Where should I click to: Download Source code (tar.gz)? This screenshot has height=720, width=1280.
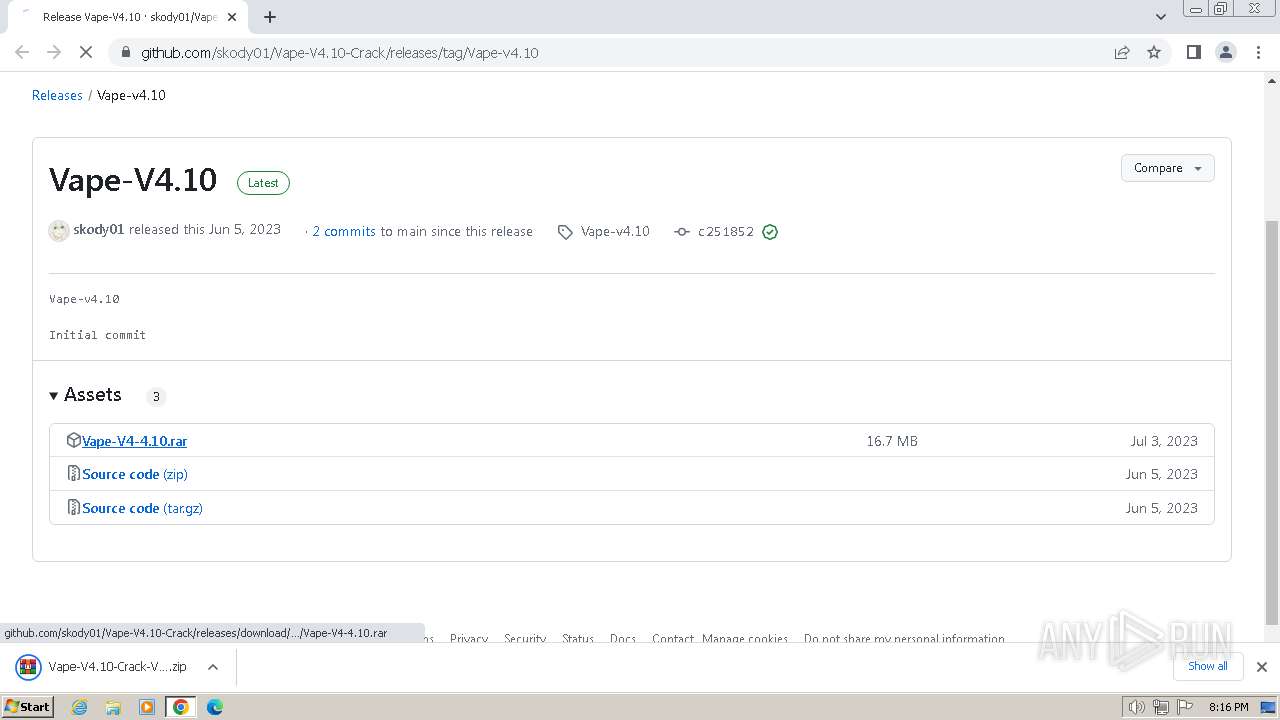point(142,508)
